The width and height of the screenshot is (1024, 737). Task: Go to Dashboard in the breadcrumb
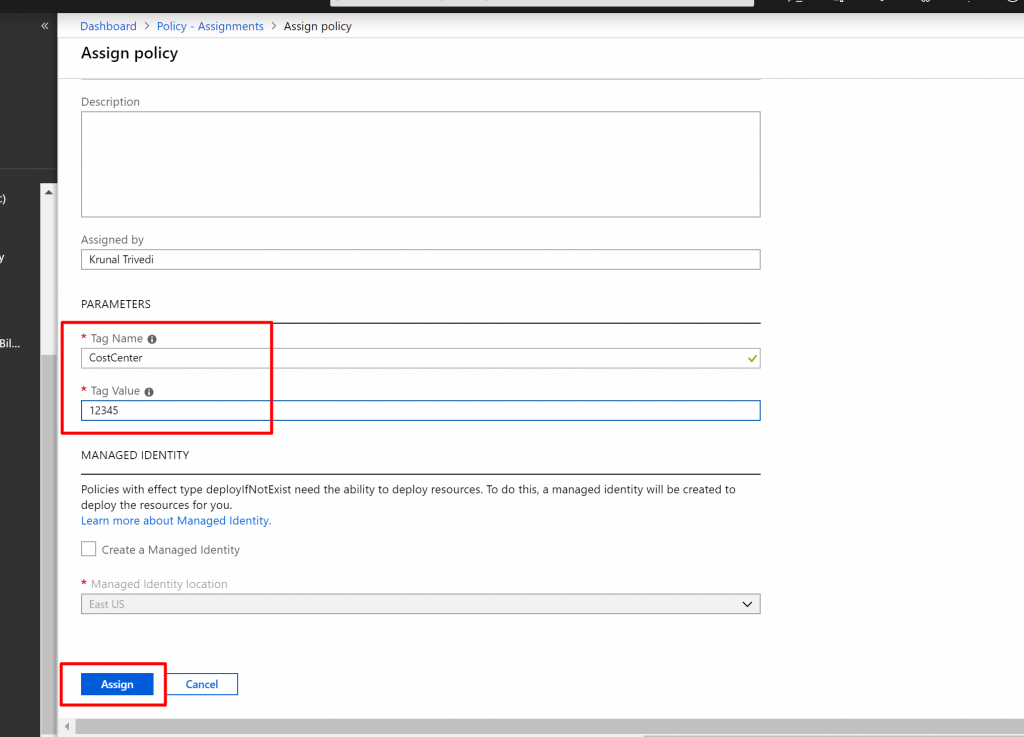pyautogui.click(x=108, y=26)
